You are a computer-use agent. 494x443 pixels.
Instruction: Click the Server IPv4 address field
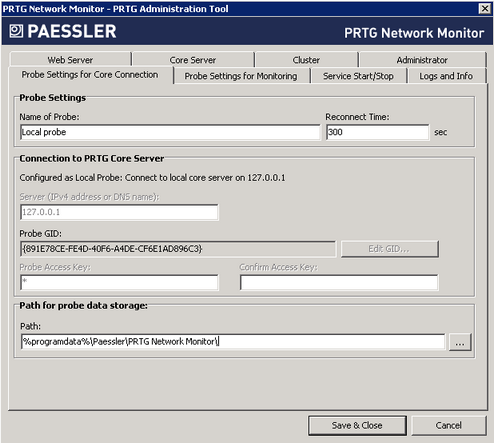click(119, 212)
